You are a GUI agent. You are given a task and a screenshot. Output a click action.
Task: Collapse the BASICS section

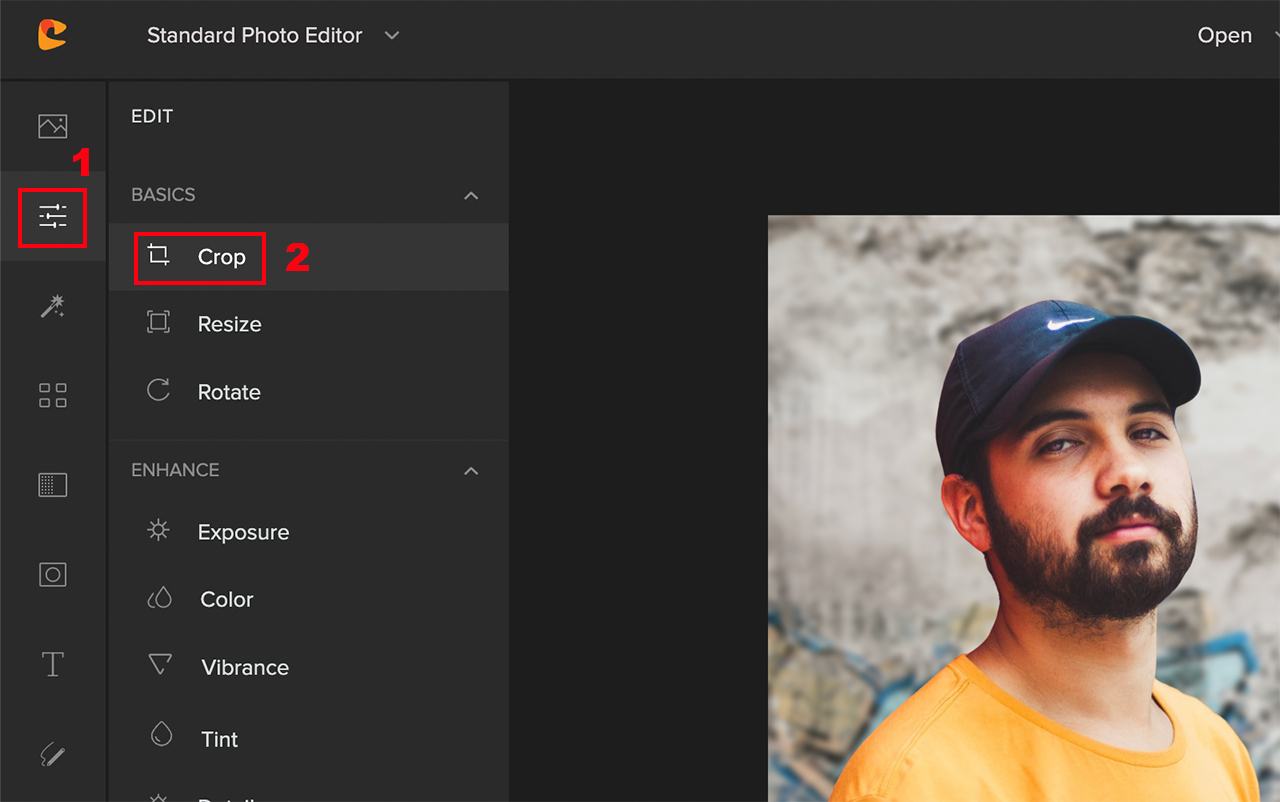pos(470,195)
